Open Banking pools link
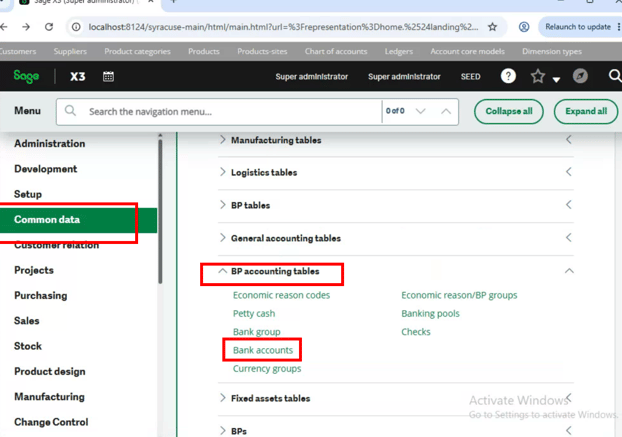 click(430, 313)
